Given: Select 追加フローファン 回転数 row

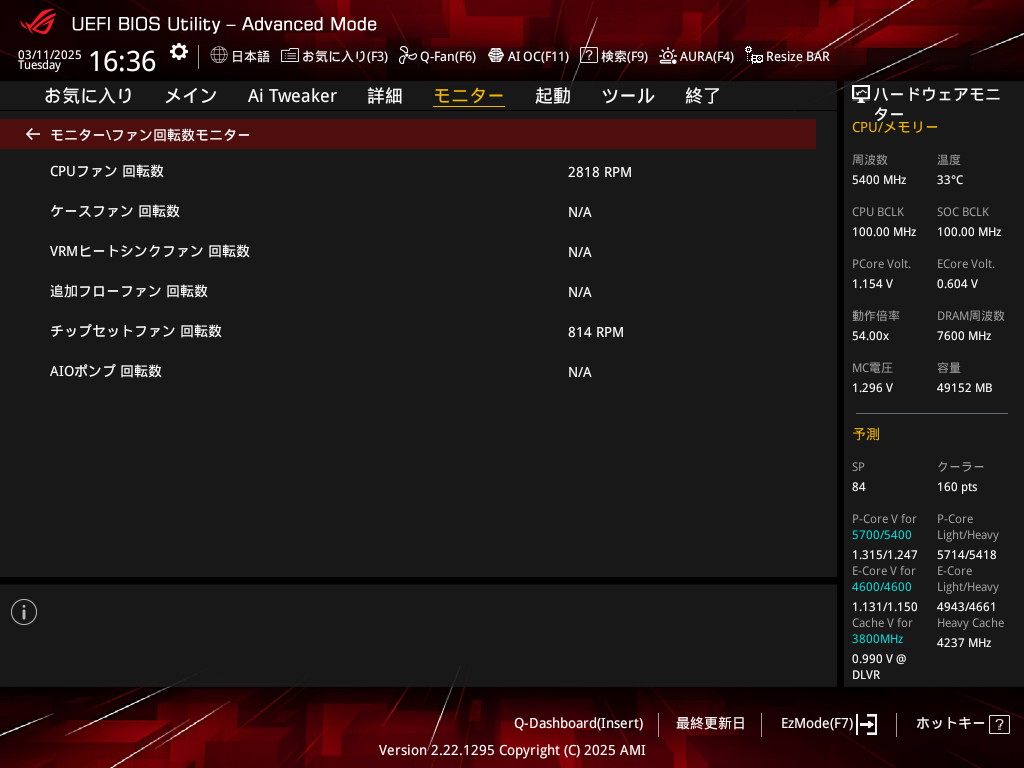Looking at the screenshot, I should pyautogui.click(x=408, y=291).
